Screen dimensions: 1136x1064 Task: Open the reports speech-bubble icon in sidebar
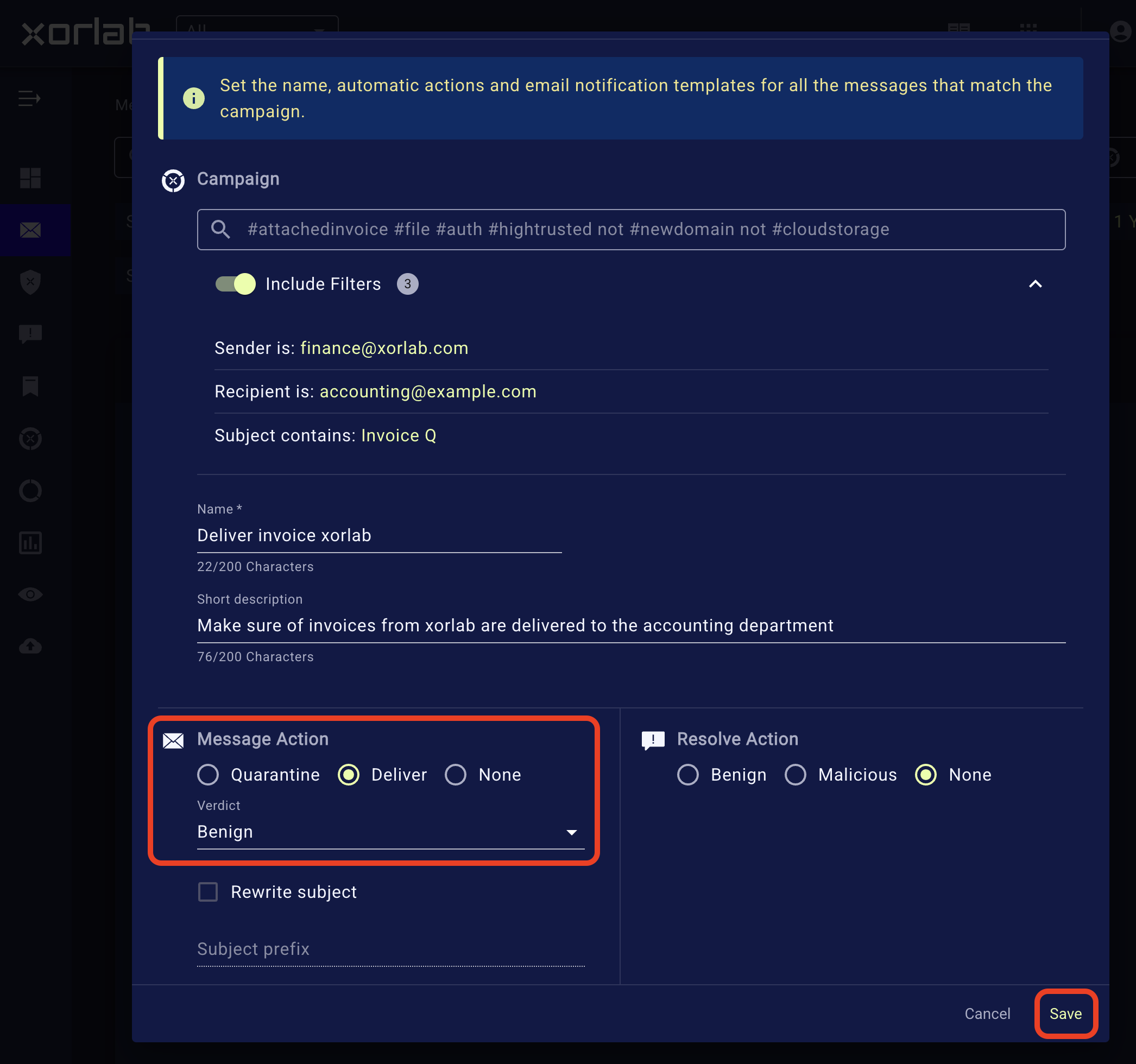tap(30, 334)
